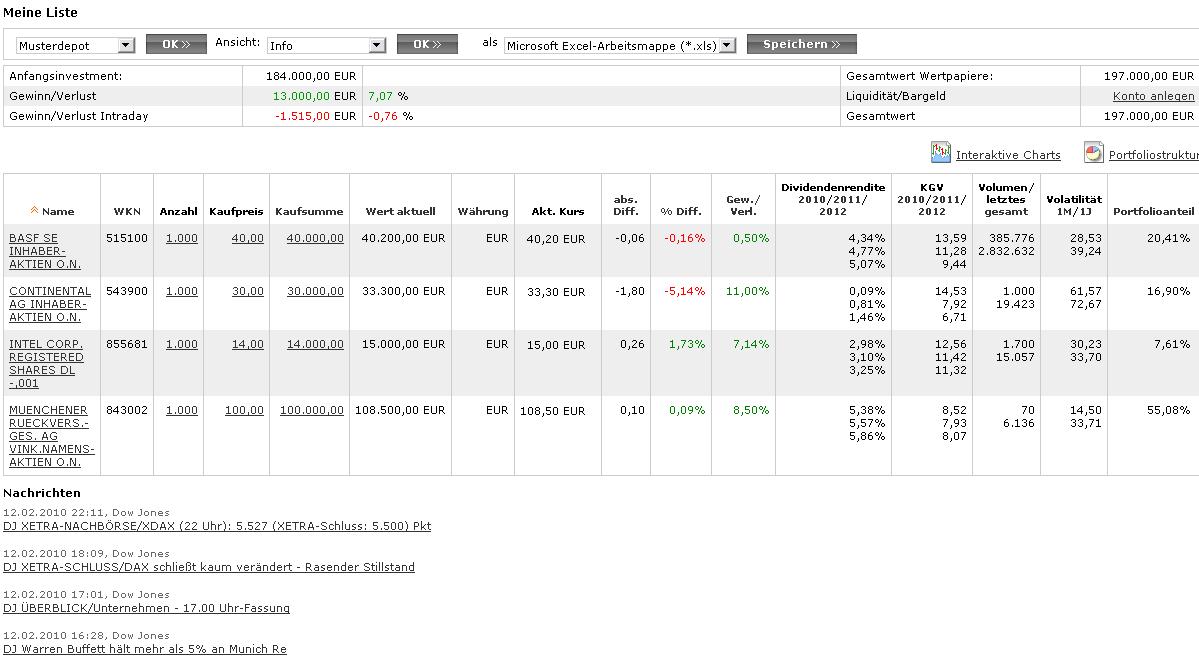
Task: Click the Dividendenrendite column header
Action: 833,199
